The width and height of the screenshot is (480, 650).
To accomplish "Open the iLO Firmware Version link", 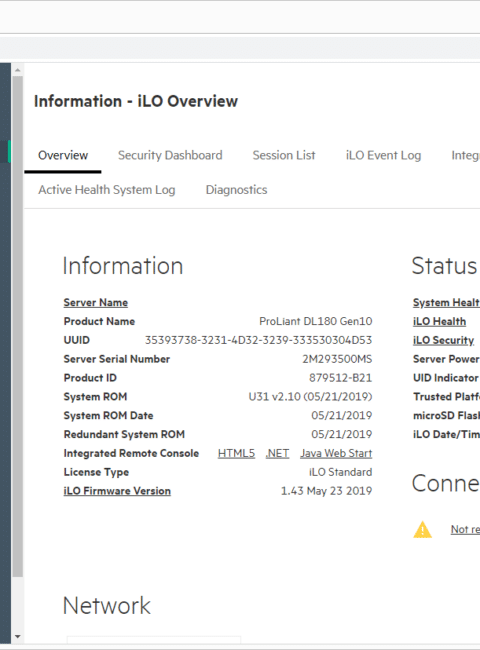I will (117, 491).
